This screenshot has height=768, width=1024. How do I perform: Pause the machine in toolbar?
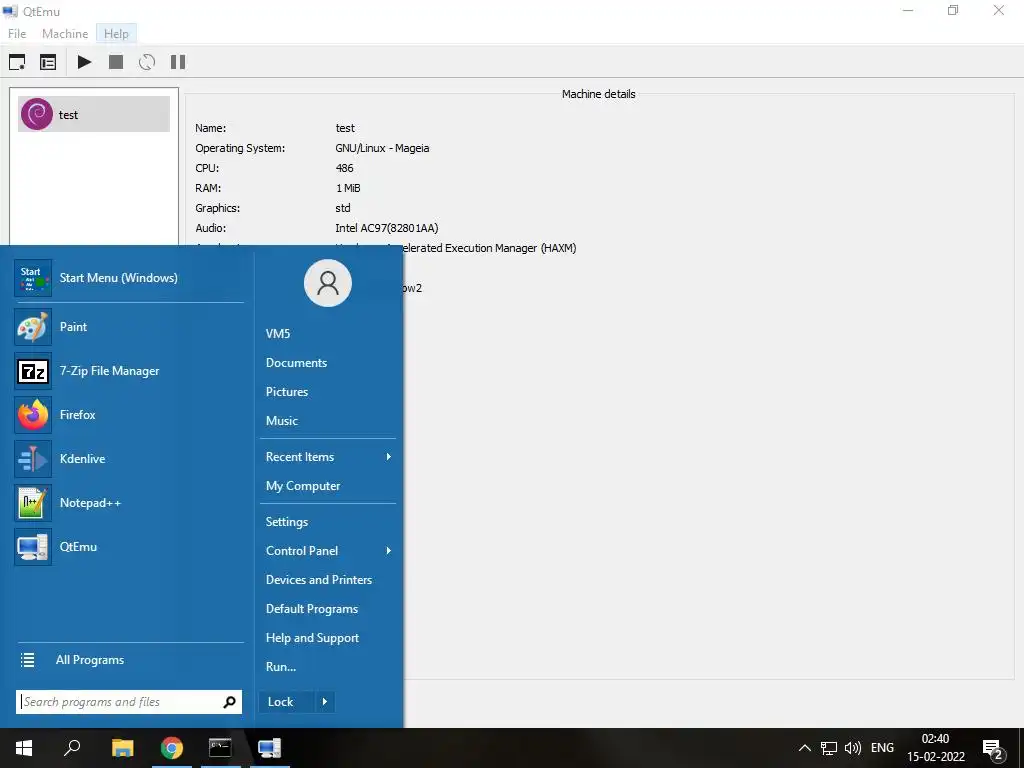point(178,62)
